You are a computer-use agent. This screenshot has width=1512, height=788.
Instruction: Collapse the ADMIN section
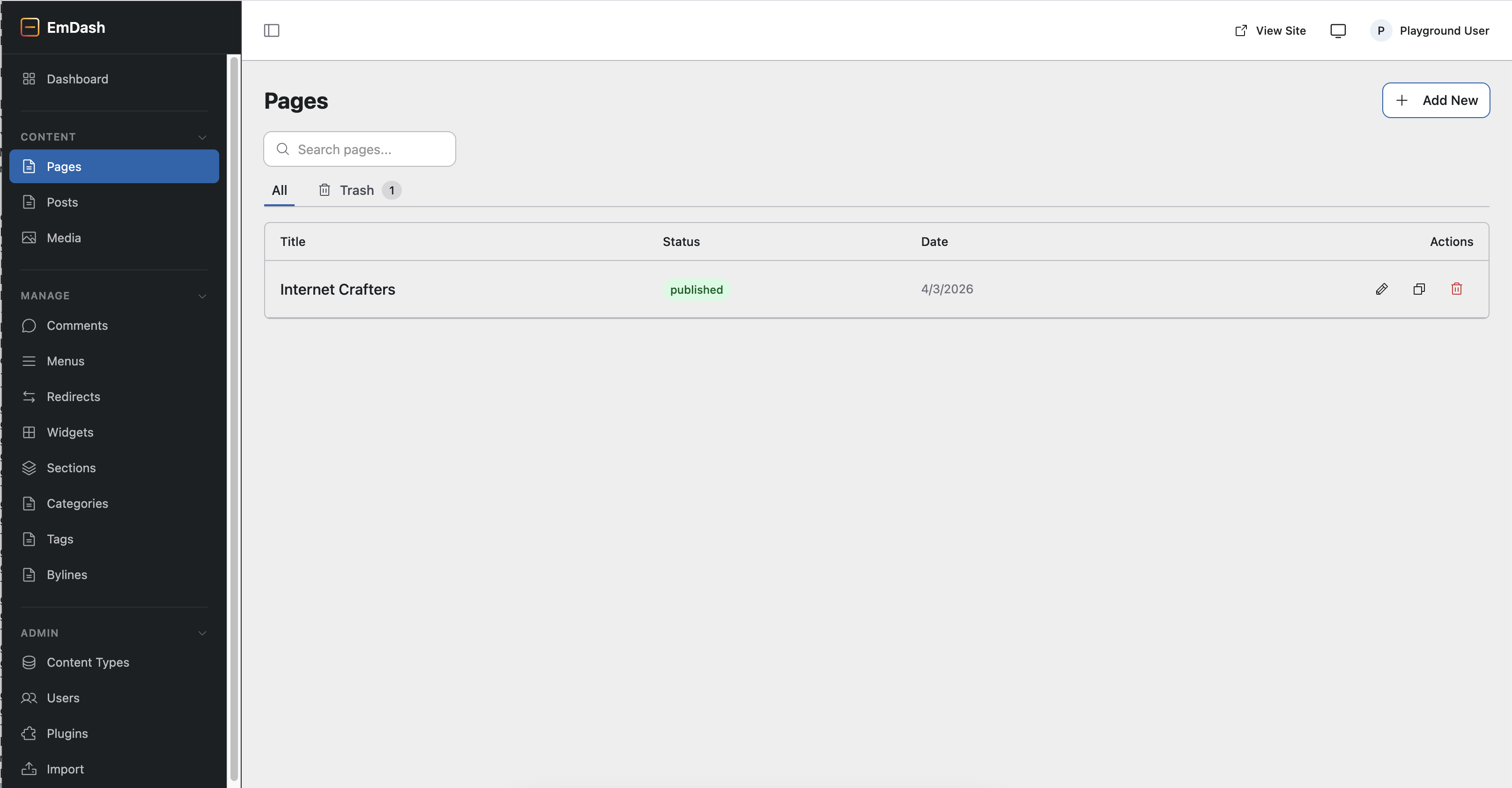coord(202,633)
